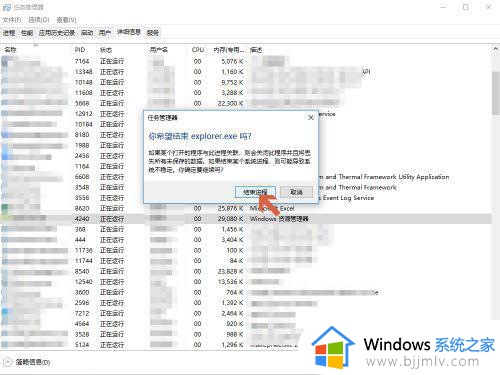Click the explorer icon in row 4240
This screenshot has height=375, width=500.
click(5, 219)
